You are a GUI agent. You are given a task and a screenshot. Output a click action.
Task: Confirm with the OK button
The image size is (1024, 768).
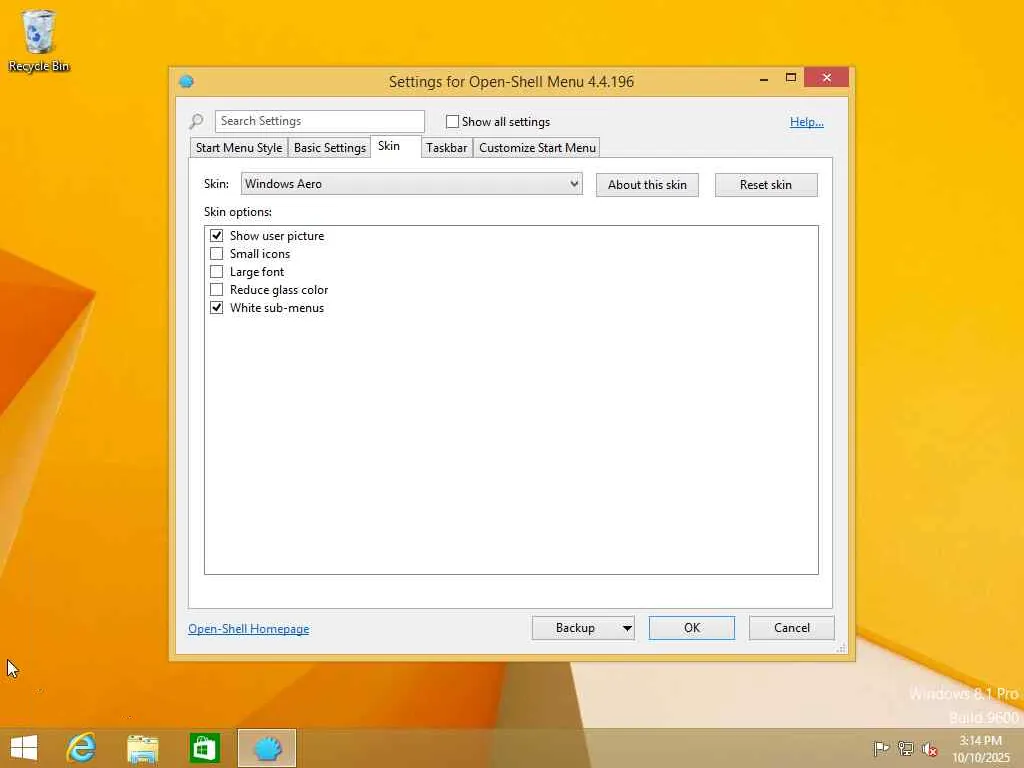click(692, 628)
